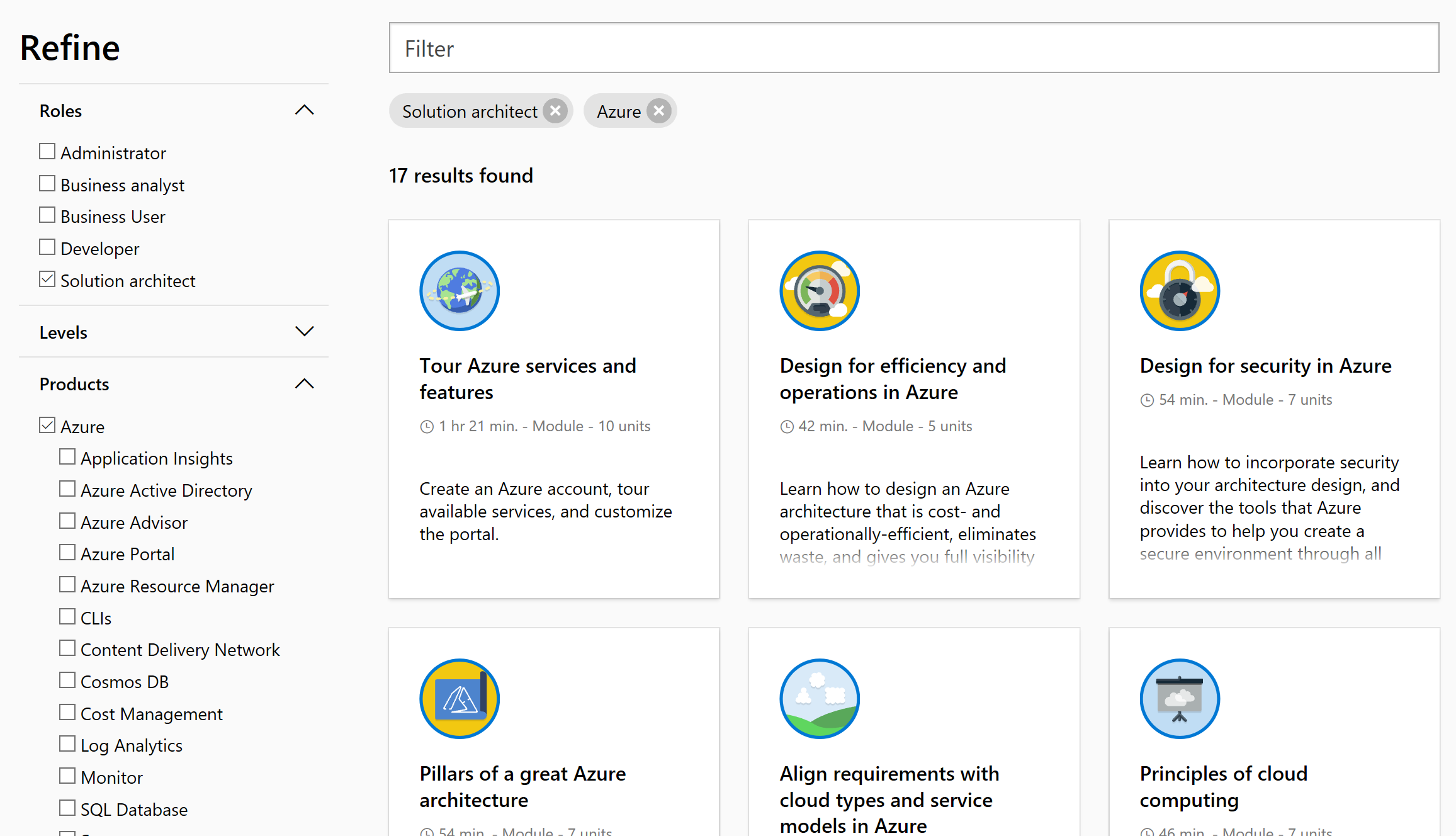The image size is (1456, 836).
Task: Remove the Solution architect filter tag
Action: [555, 110]
